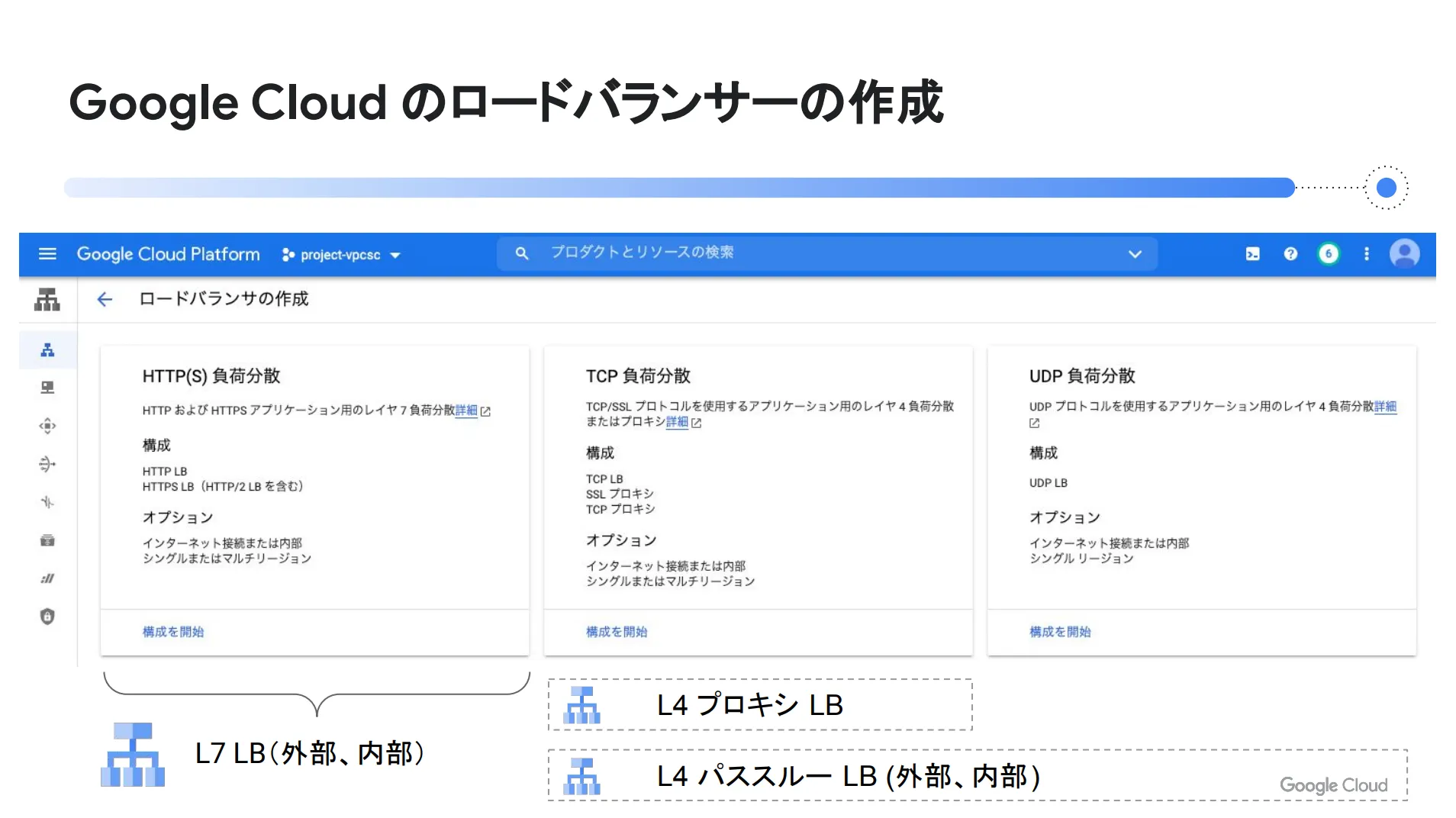Click the search magnifier icon
Screen dimensions: 1456x818
click(x=522, y=253)
